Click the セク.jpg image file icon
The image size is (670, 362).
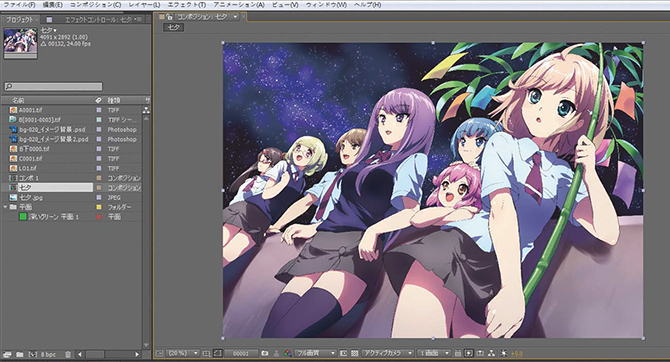point(13,197)
